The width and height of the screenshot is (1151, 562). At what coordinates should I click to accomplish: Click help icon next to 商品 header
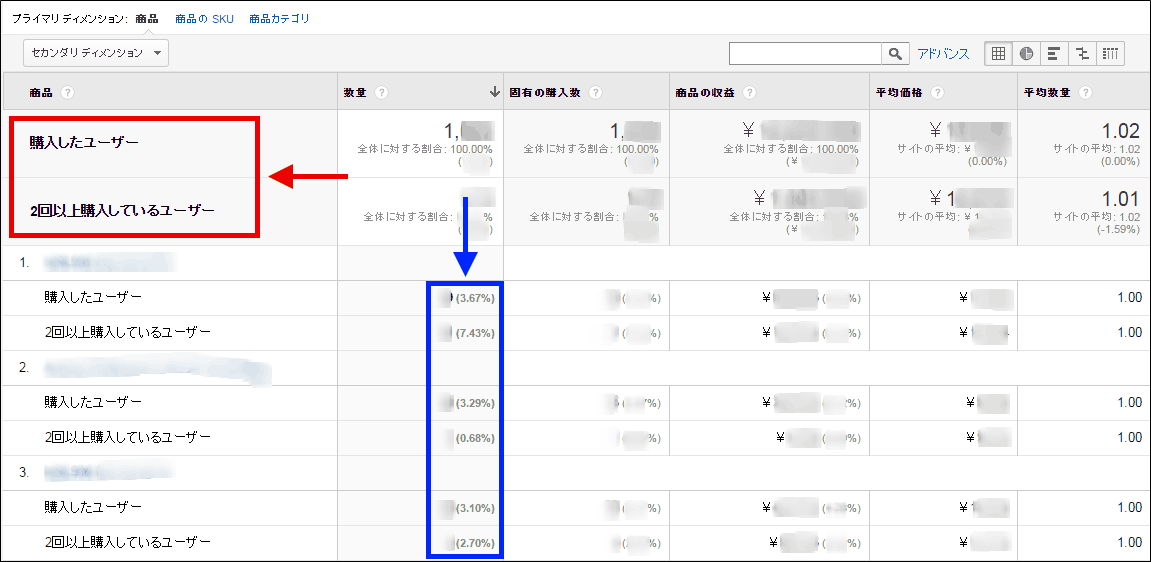(x=68, y=93)
